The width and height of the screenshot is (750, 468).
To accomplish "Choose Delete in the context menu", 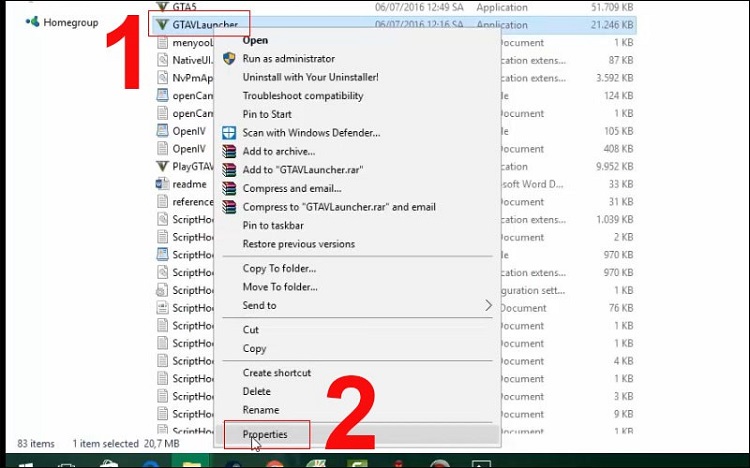I will click(x=256, y=391).
